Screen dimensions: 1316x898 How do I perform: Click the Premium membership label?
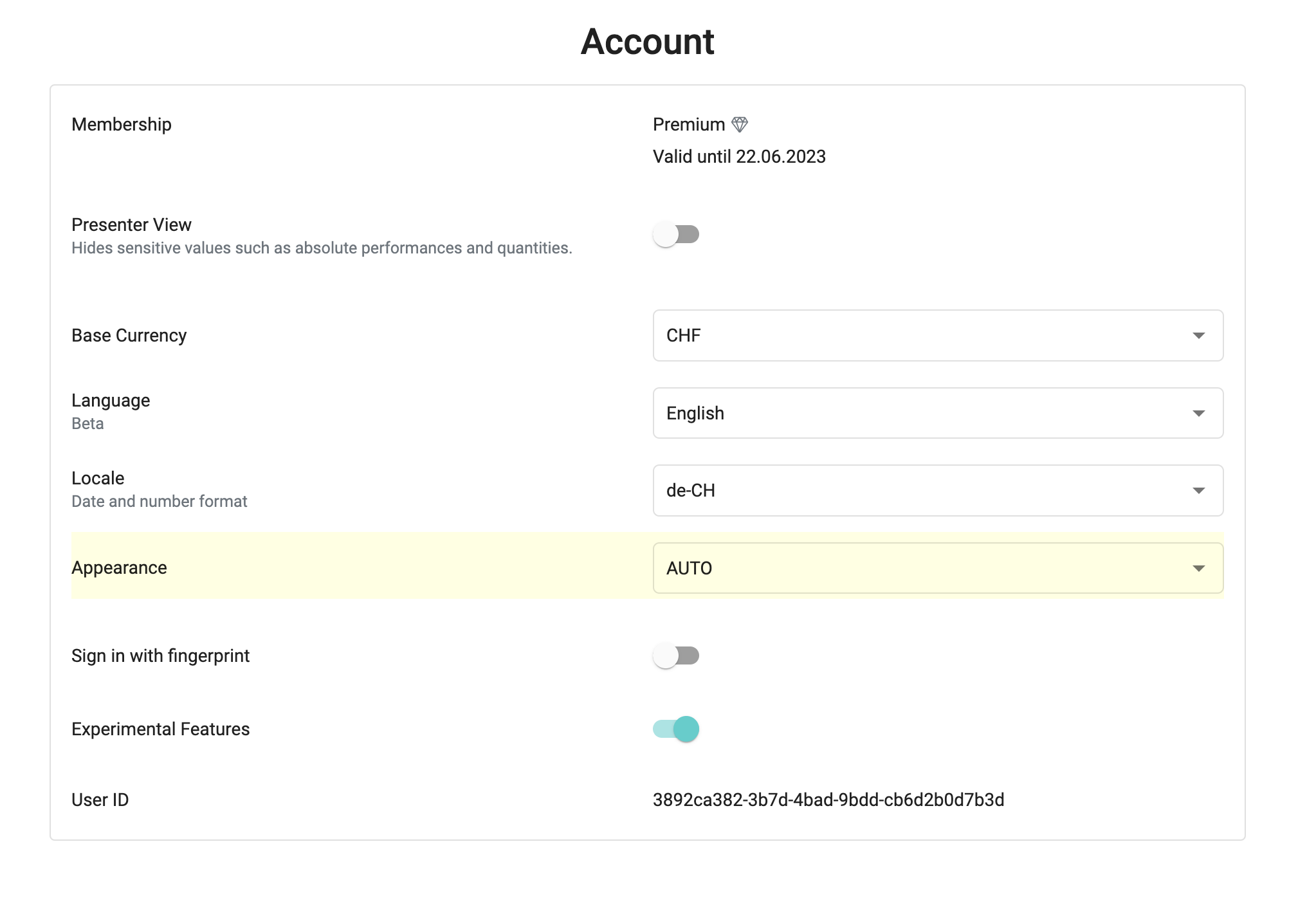(x=688, y=124)
